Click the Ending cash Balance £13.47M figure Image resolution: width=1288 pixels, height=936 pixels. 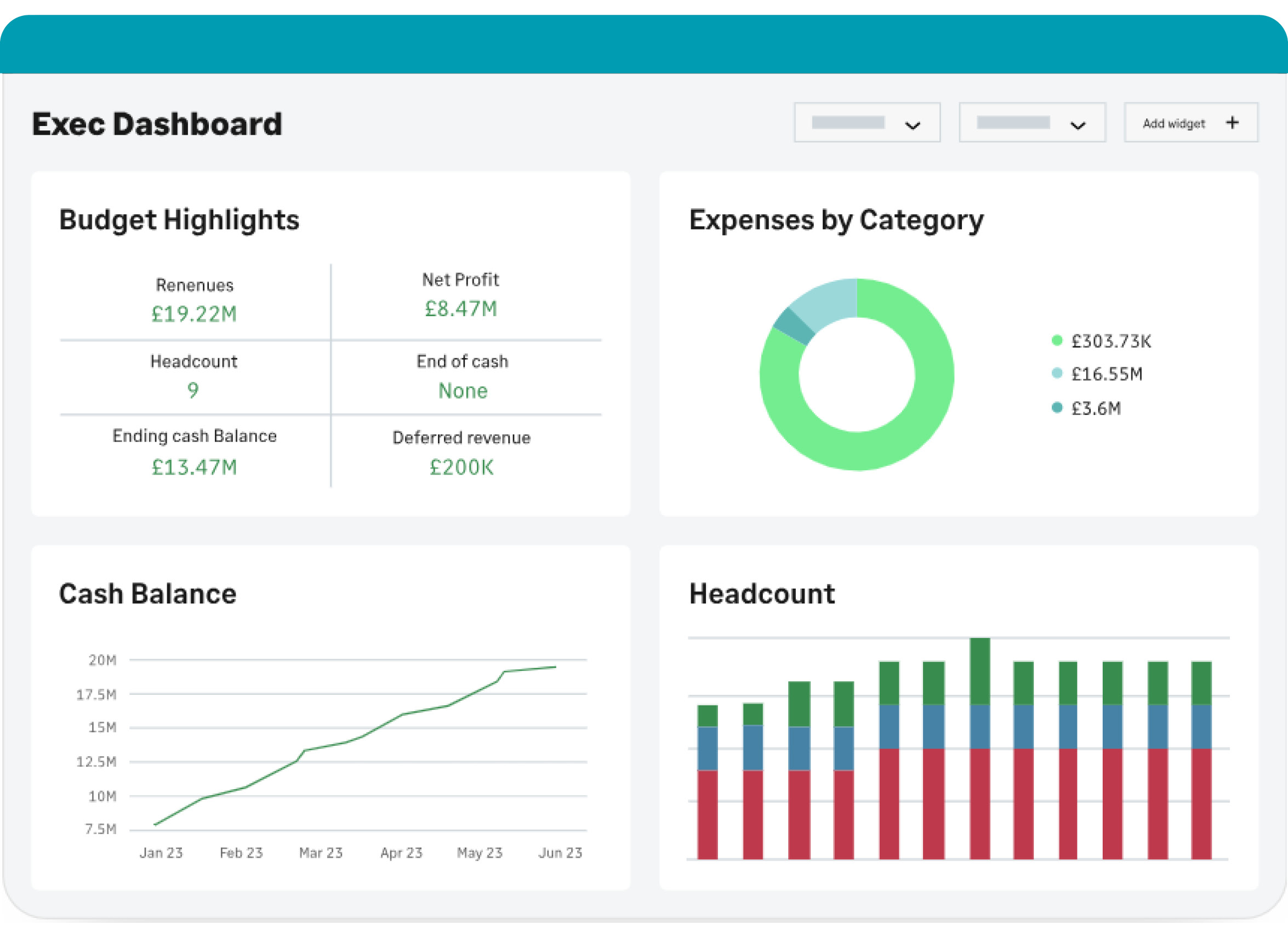pyautogui.click(x=193, y=467)
